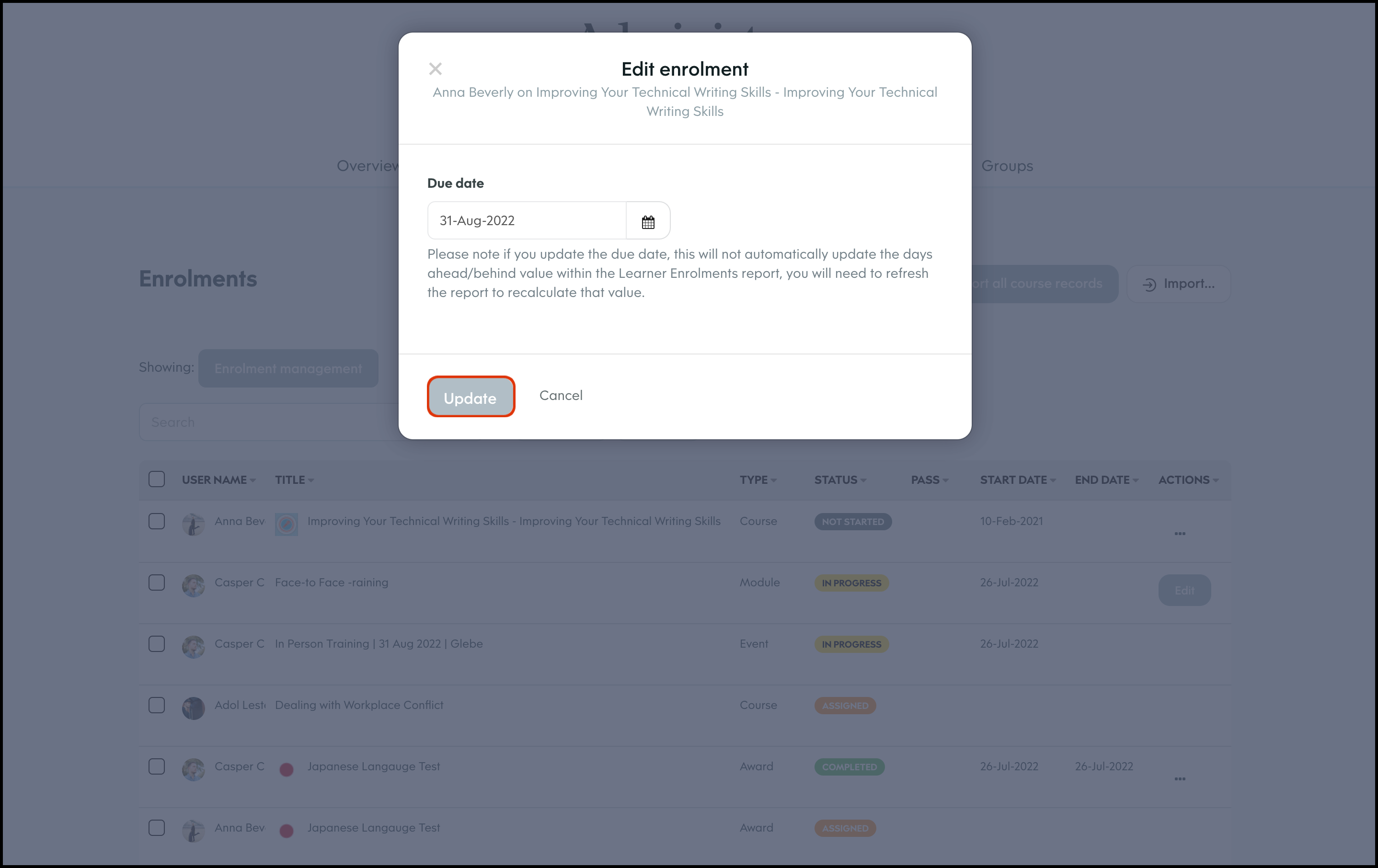Click Adol Lester's avatar
Image resolution: width=1378 pixels, height=868 pixels.
click(194, 708)
